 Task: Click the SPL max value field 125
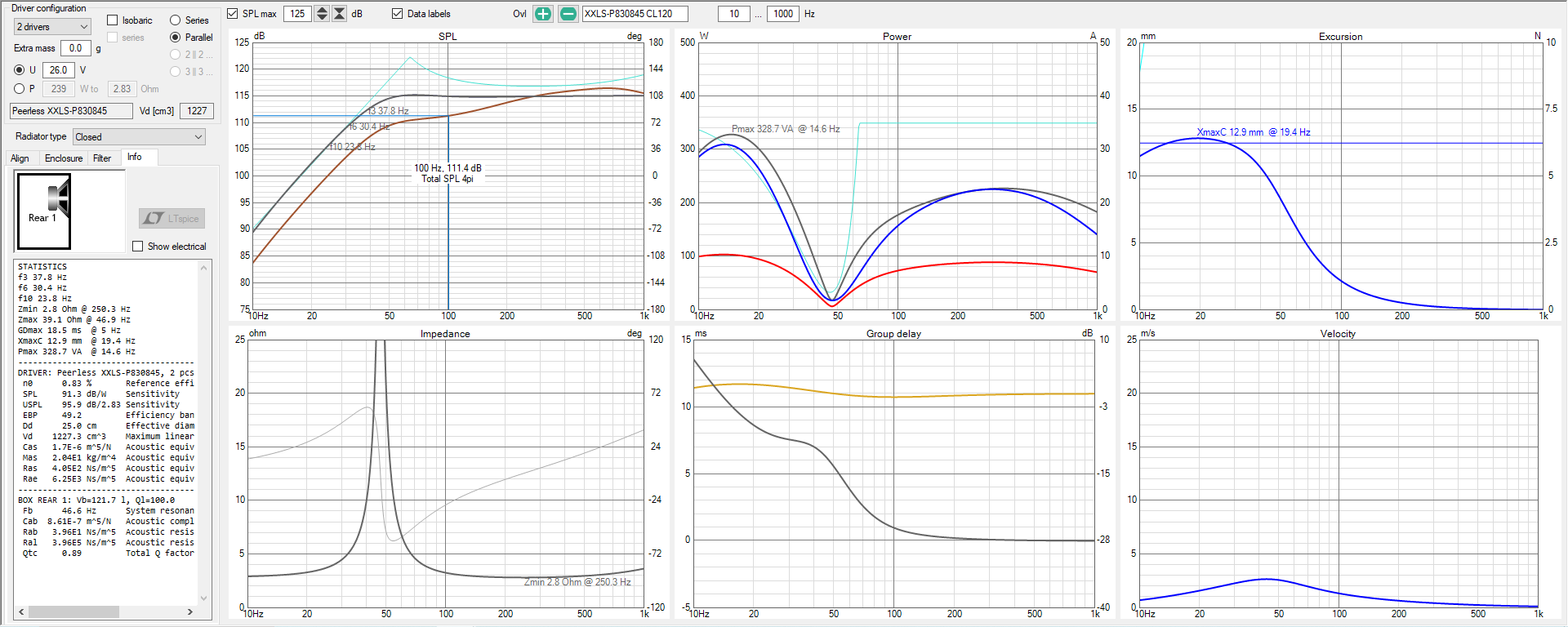[x=298, y=14]
